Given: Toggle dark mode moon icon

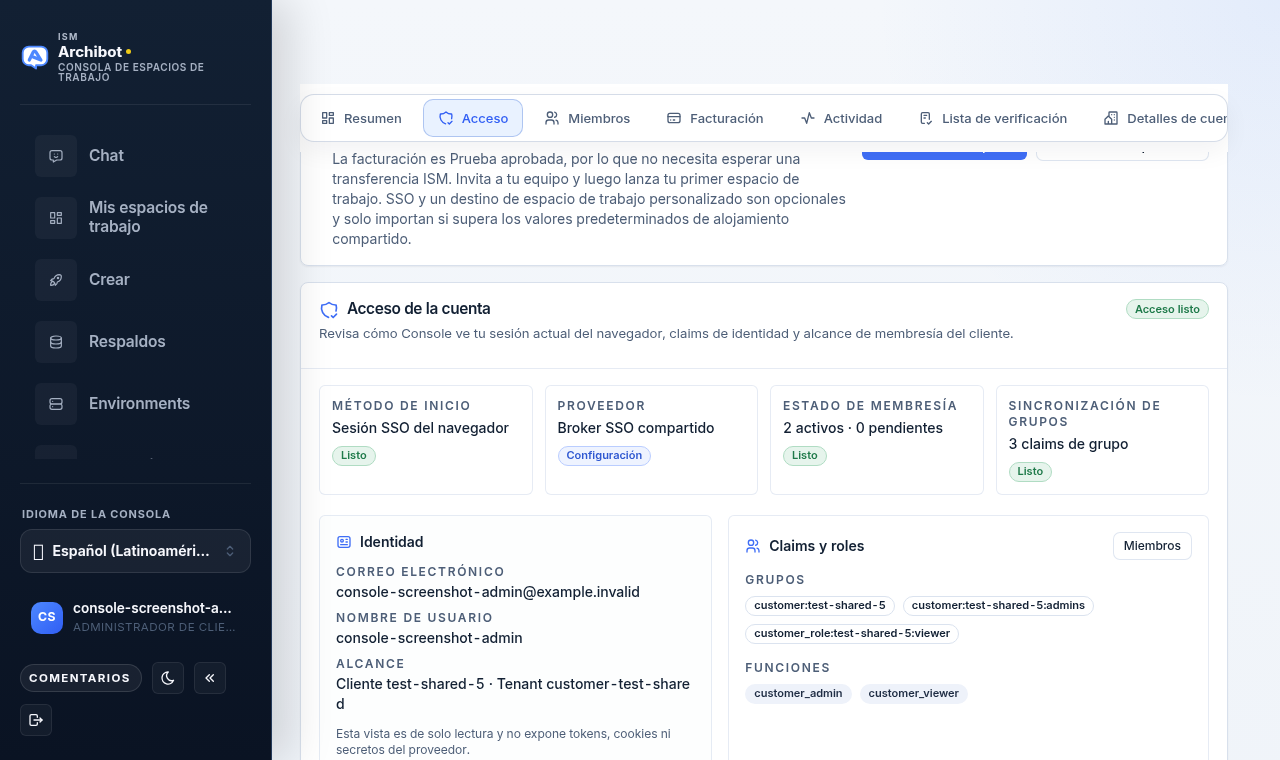Looking at the screenshot, I should (x=168, y=678).
